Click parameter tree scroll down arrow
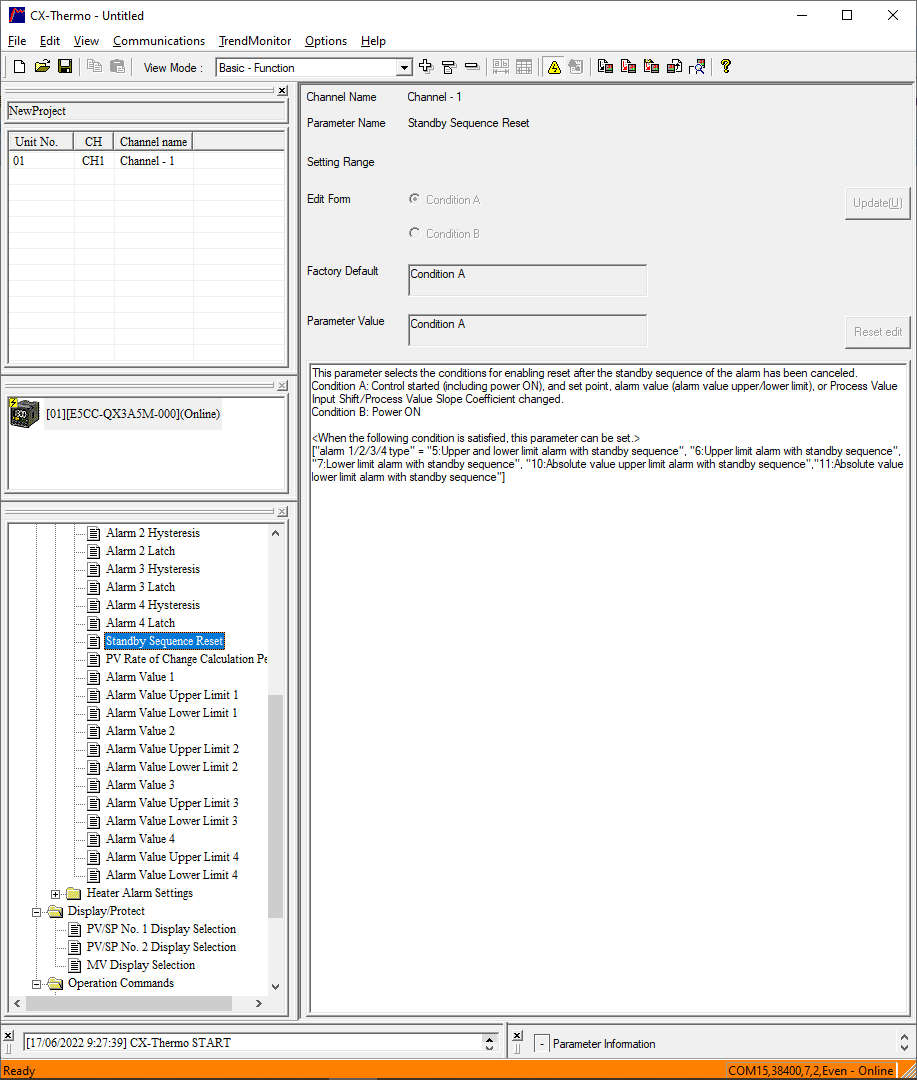Image resolution: width=917 pixels, height=1080 pixels. 275,986
